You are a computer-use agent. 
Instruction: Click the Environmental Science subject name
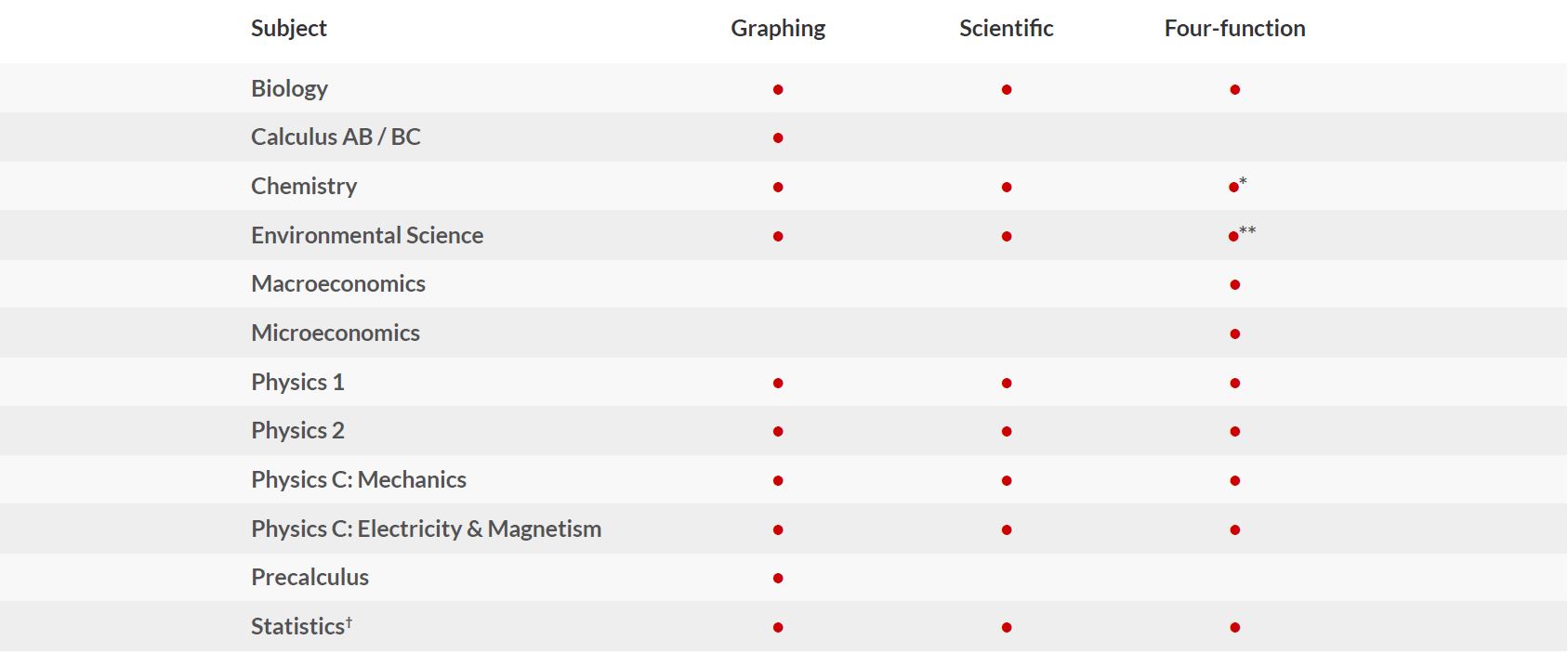click(366, 236)
